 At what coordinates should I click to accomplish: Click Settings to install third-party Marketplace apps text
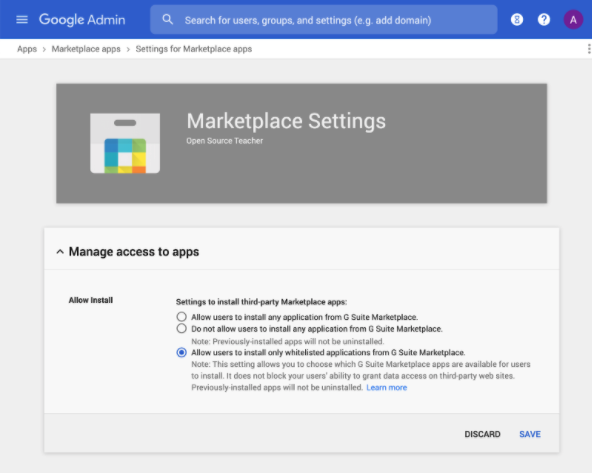(x=261, y=302)
